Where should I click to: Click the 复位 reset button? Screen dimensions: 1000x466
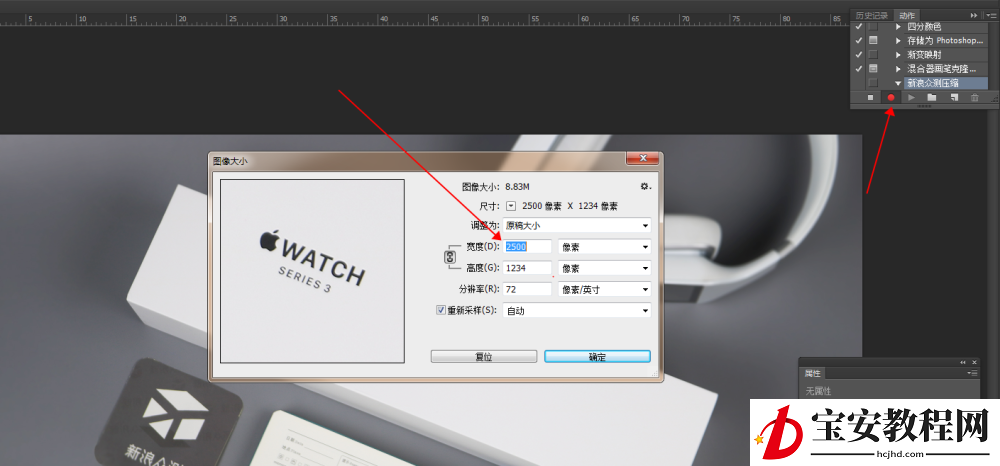click(x=483, y=356)
